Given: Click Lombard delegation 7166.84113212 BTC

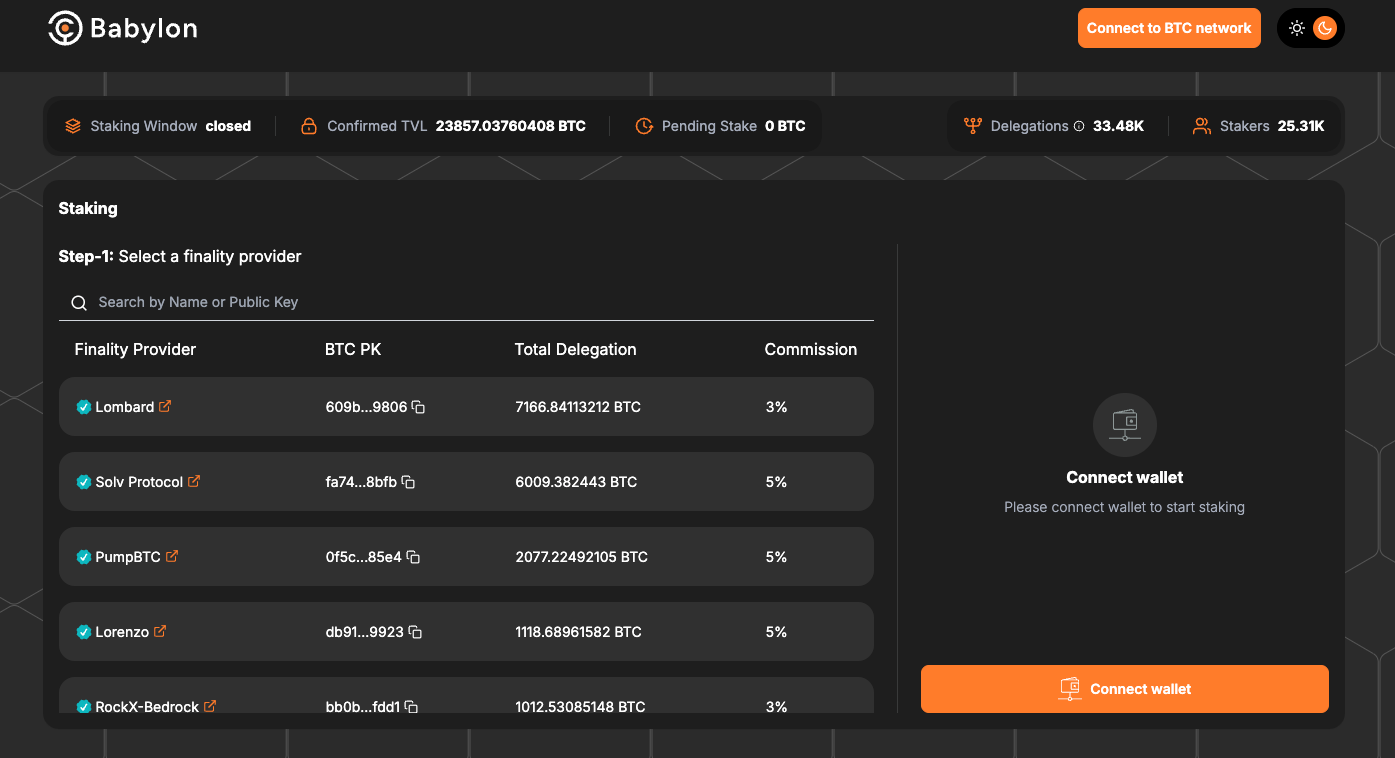Looking at the screenshot, I should click(578, 407).
